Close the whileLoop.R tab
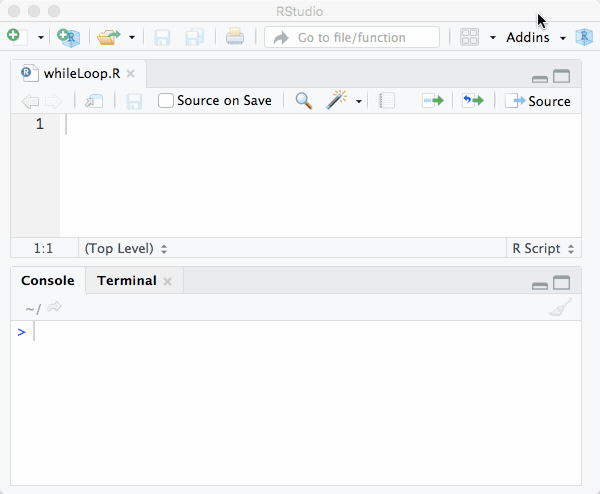This screenshot has height=494, width=600. [x=130, y=73]
